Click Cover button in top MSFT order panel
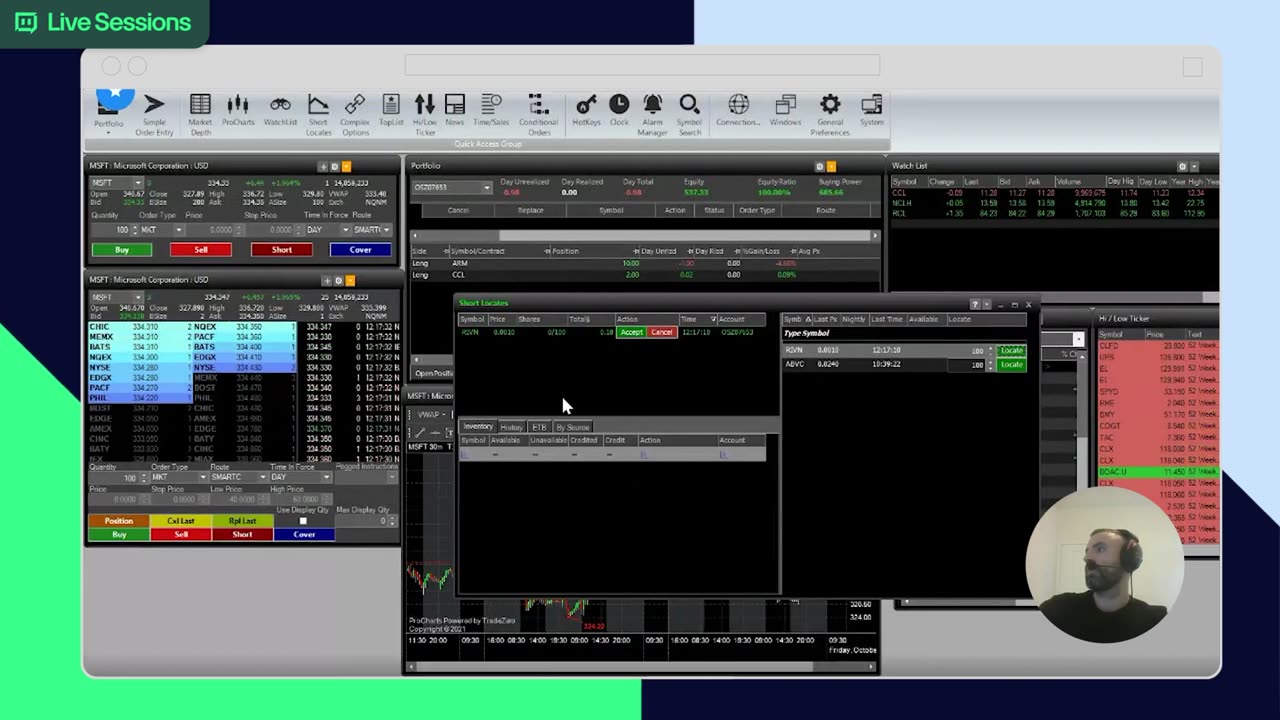 click(x=360, y=250)
